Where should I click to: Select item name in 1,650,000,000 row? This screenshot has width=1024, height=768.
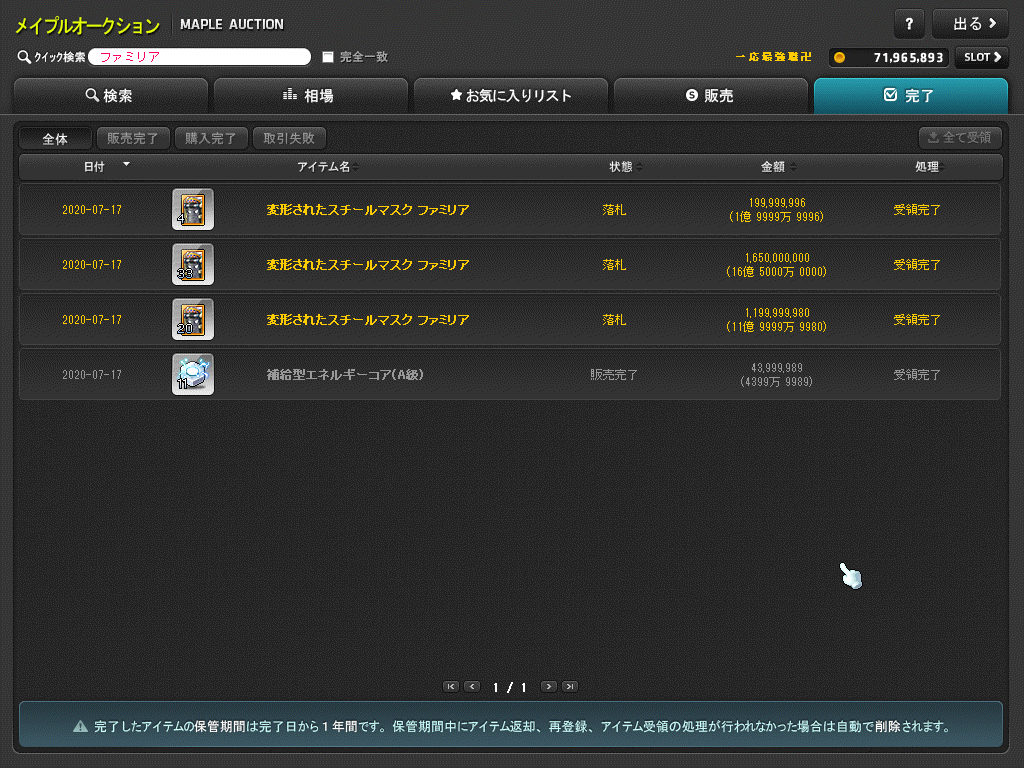point(368,264)
